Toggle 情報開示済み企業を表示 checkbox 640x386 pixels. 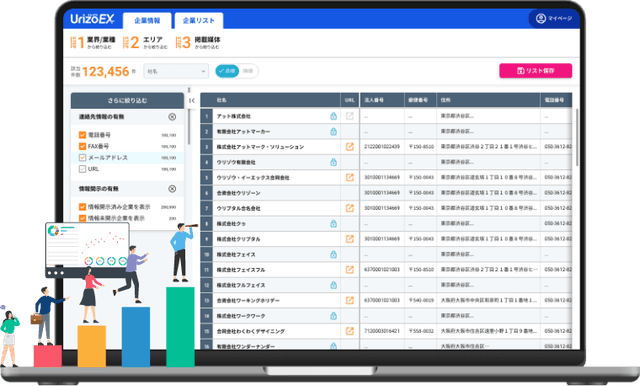click(82, 207)
